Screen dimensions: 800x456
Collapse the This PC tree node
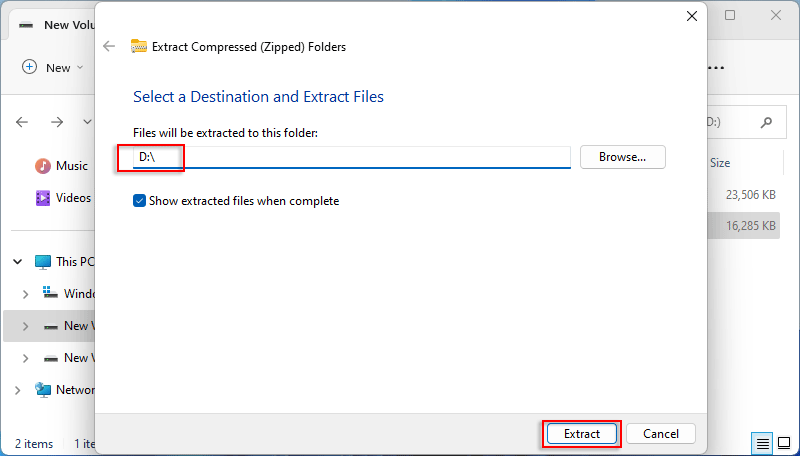(18, 262)
